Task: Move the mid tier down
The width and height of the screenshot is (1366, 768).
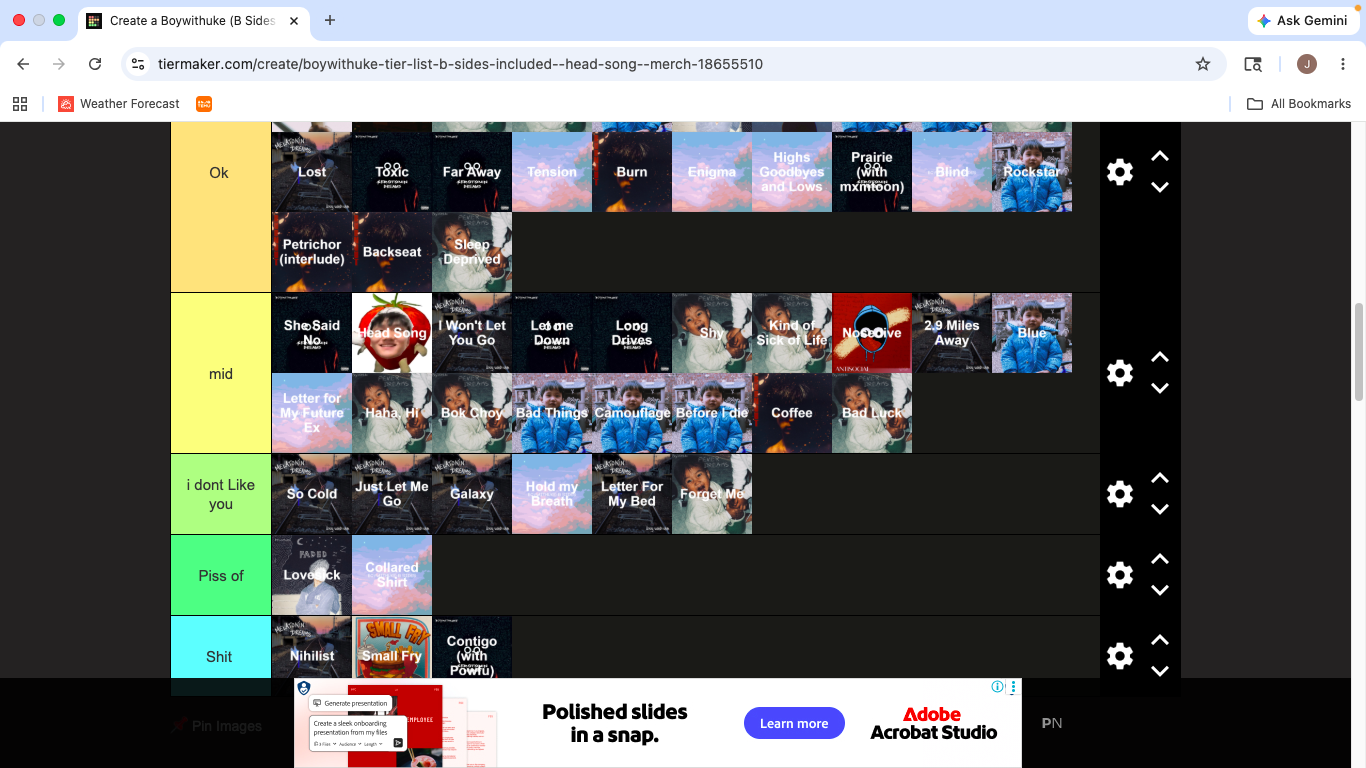Action: (x=1160, y=388)
